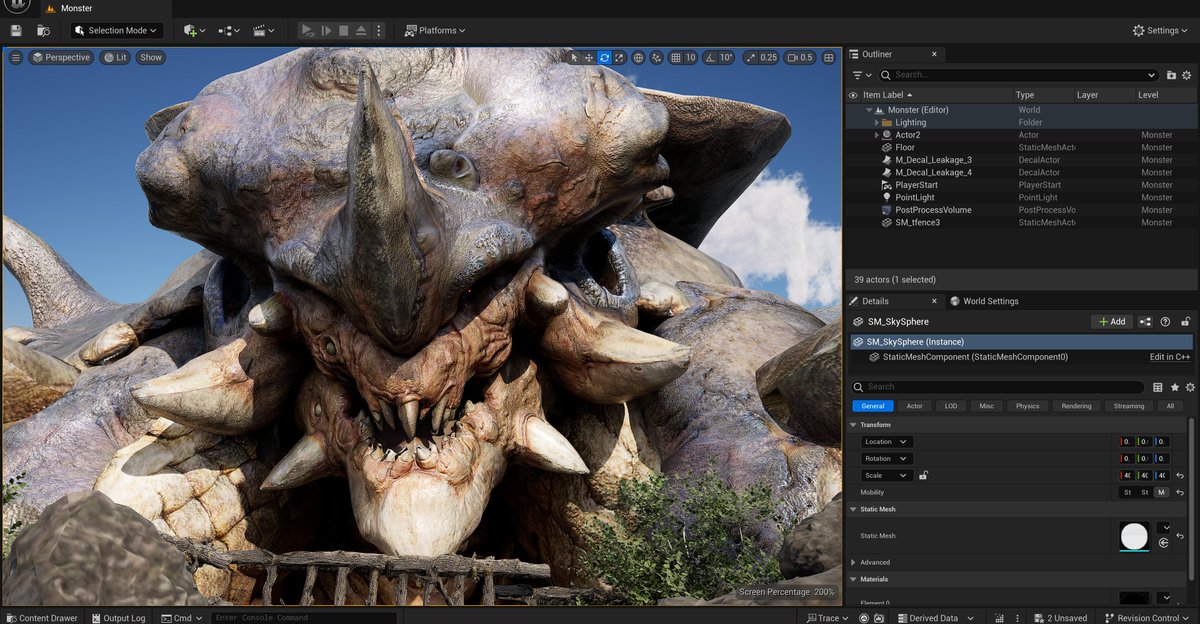This screenshot has height=624, width=1200.
Task: Open the Settings menu
Action: [1162, 31]
